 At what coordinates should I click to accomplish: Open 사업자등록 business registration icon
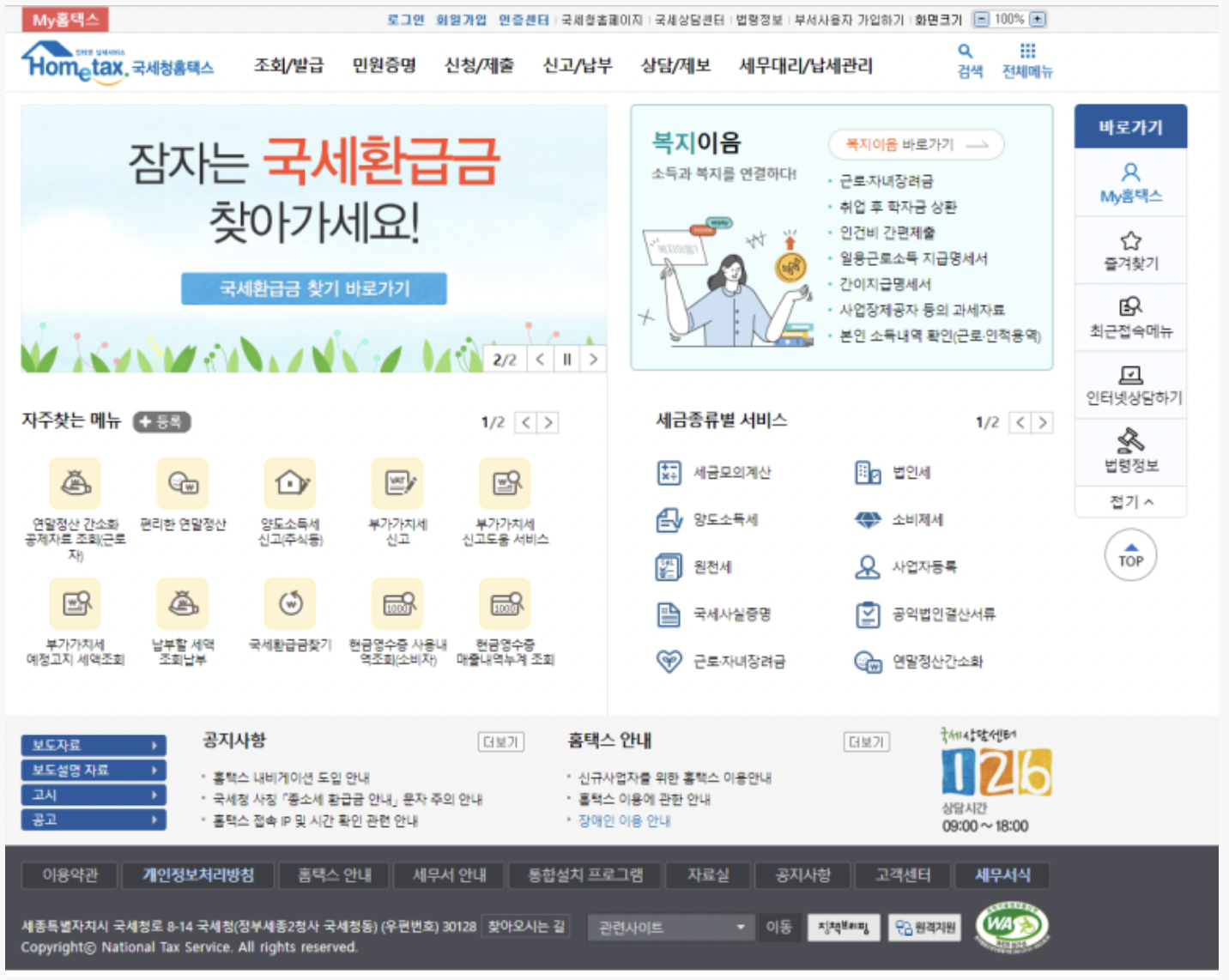[x=868, y=566]
